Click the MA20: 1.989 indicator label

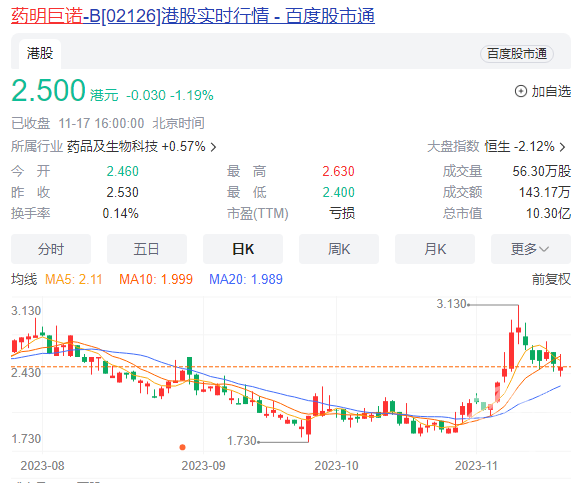pos(246,279)
